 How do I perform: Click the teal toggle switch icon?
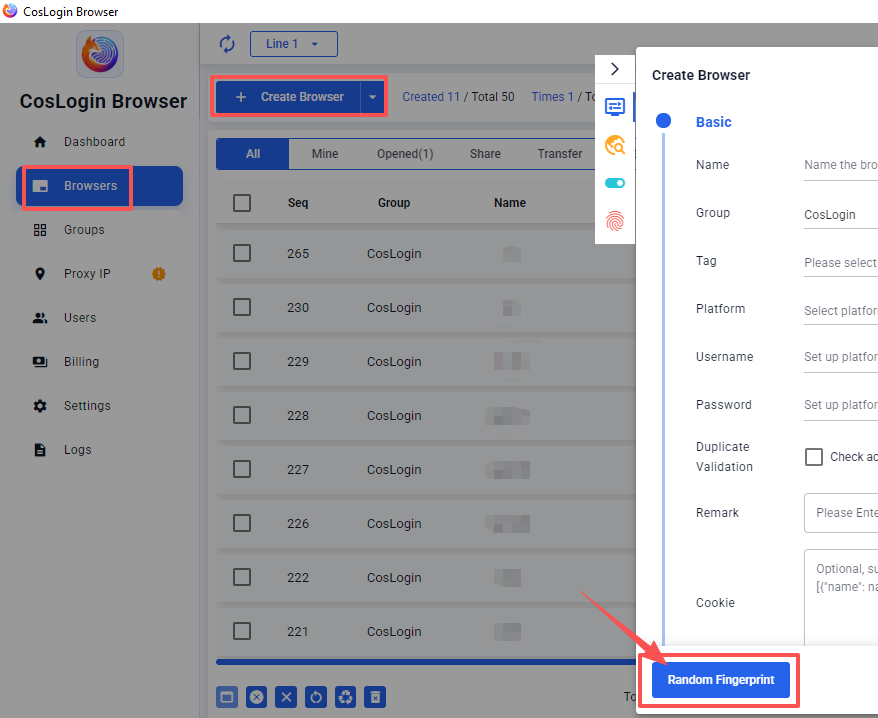point(615,183)
